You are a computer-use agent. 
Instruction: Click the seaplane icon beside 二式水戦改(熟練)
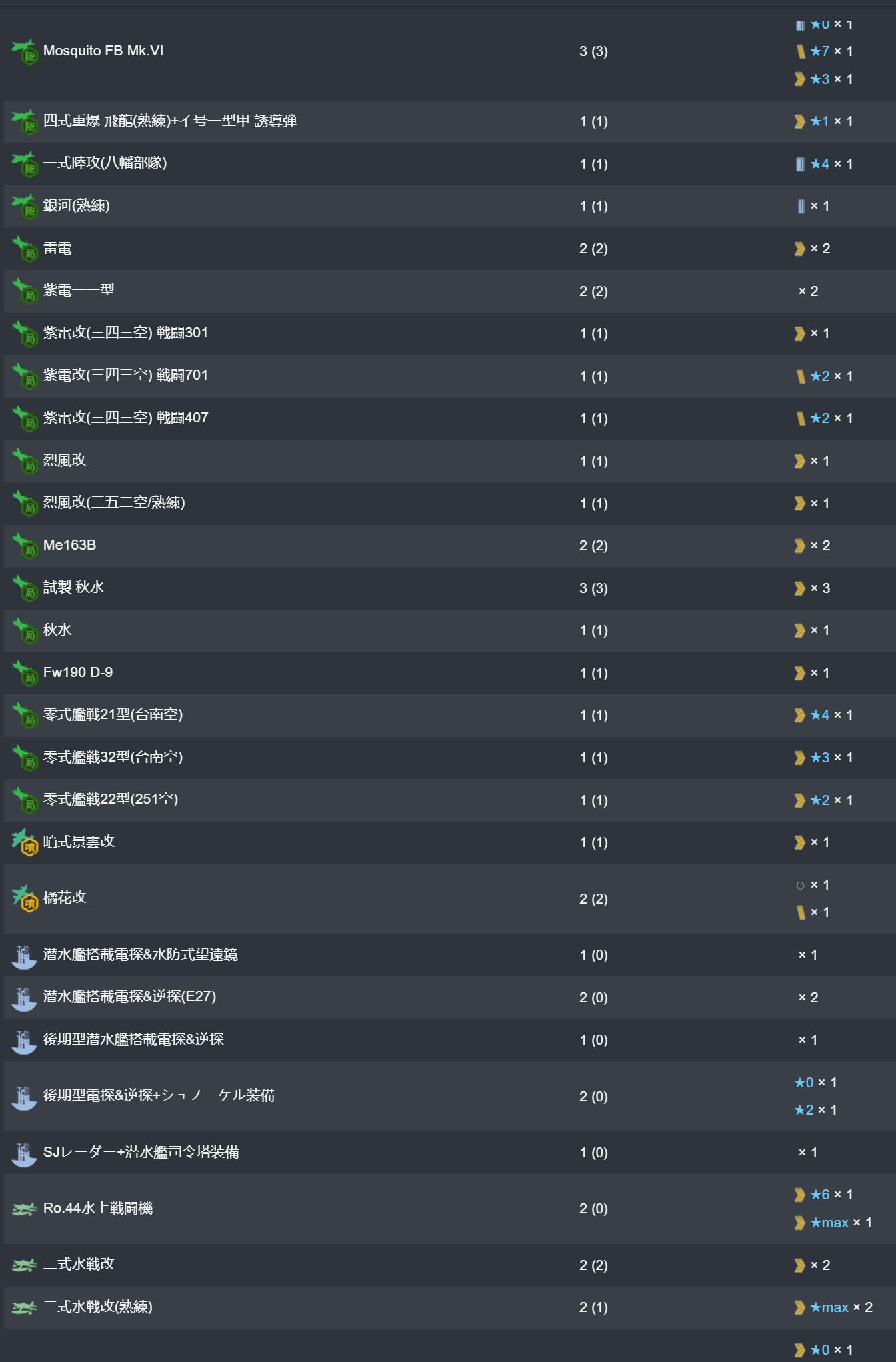(25, 1307)
